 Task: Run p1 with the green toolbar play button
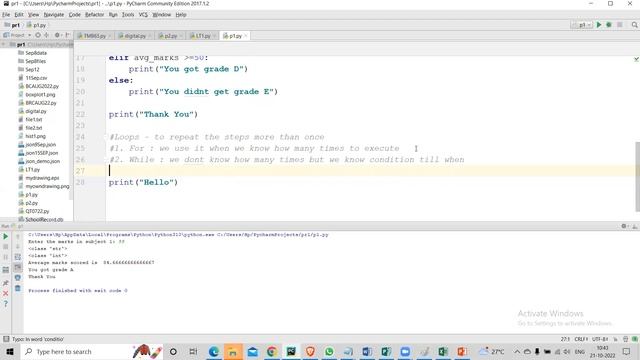pyautogui.click(x=599, y=25)
